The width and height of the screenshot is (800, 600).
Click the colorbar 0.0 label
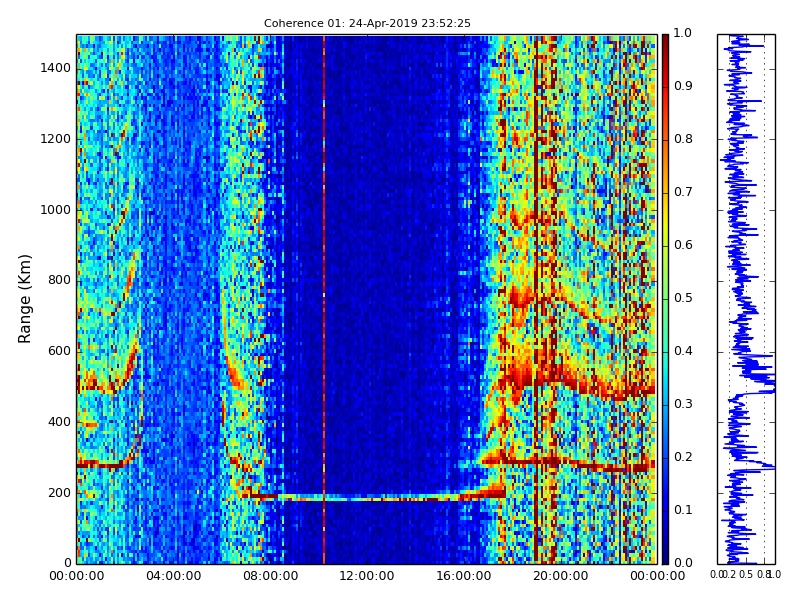pyautogui.click(x=683, y=563)
